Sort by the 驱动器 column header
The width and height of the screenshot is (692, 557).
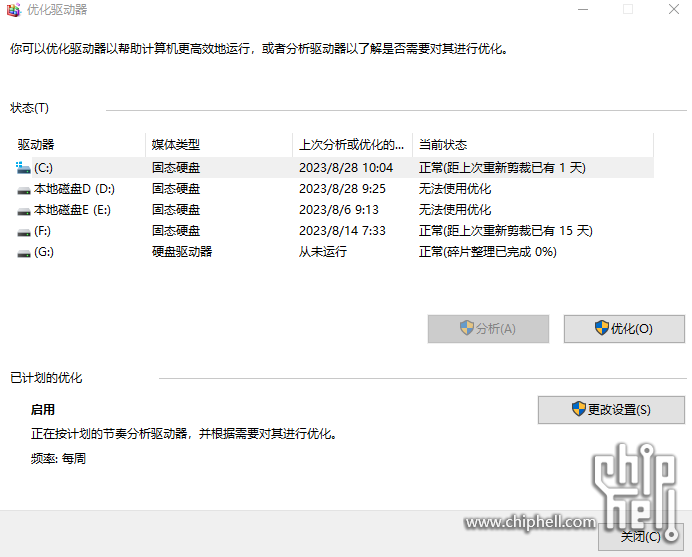pyautogui.click(x=80, y=145)
